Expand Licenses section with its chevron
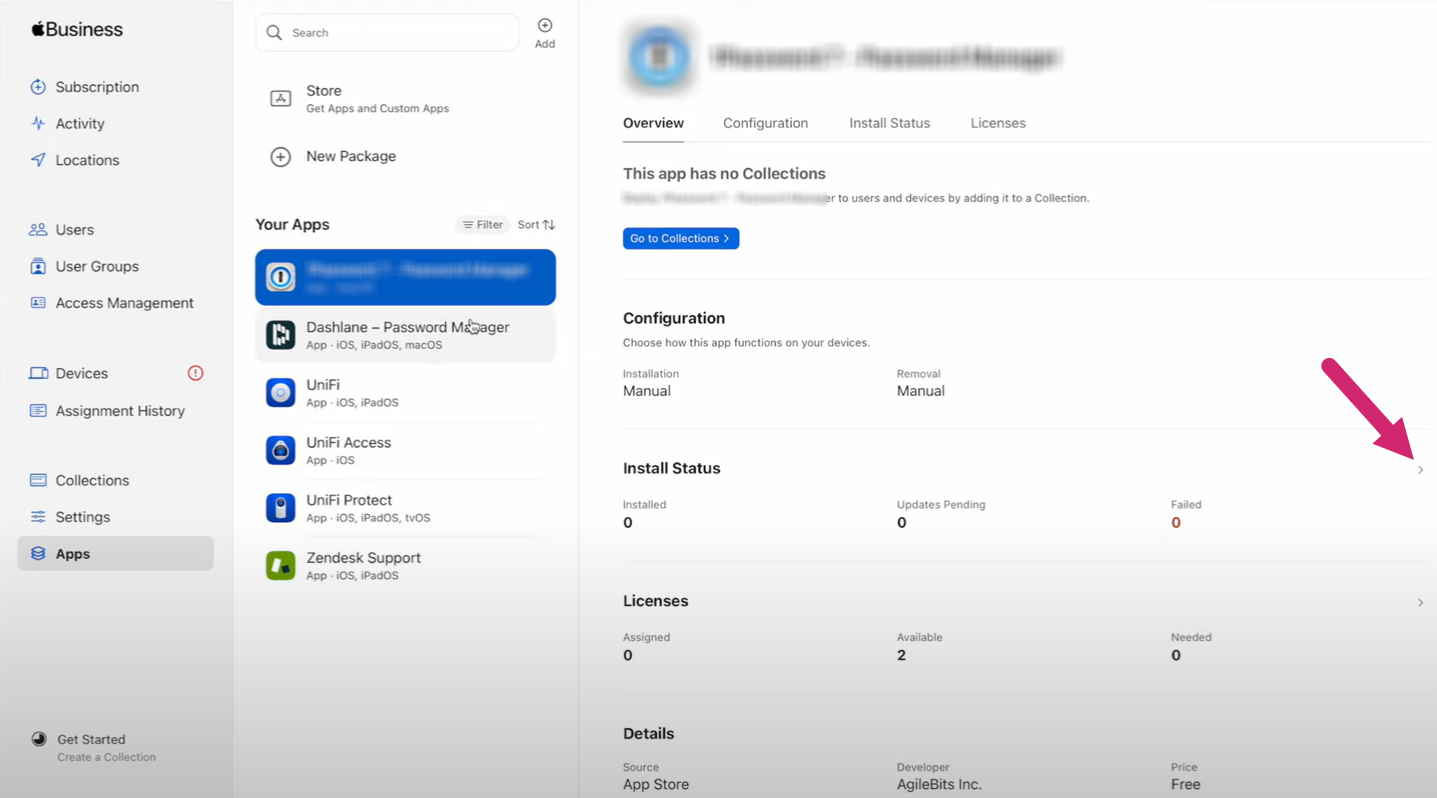The image size is (1437, 798). pyautogui.click(x=1420, y=602)
